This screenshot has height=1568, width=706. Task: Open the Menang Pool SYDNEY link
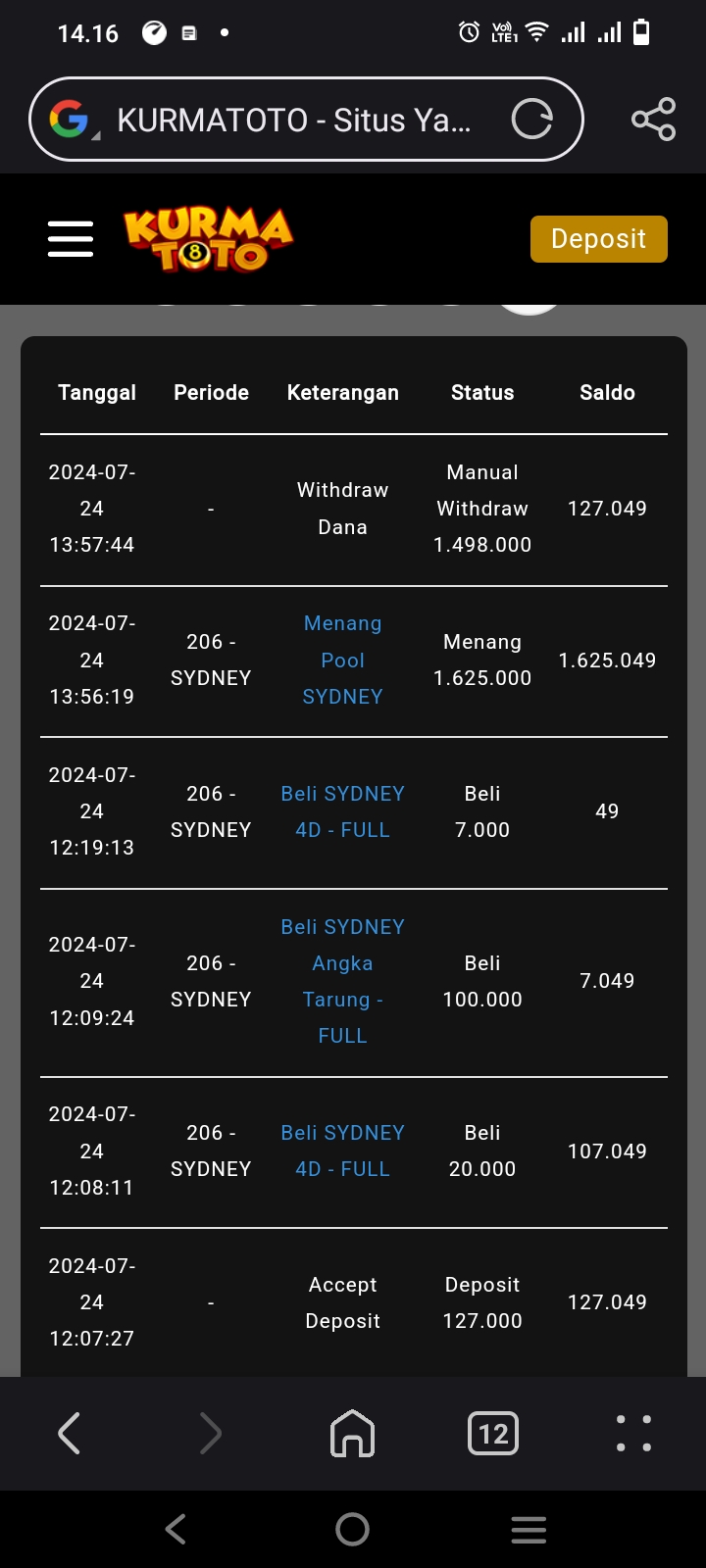[x=342, y=661]
